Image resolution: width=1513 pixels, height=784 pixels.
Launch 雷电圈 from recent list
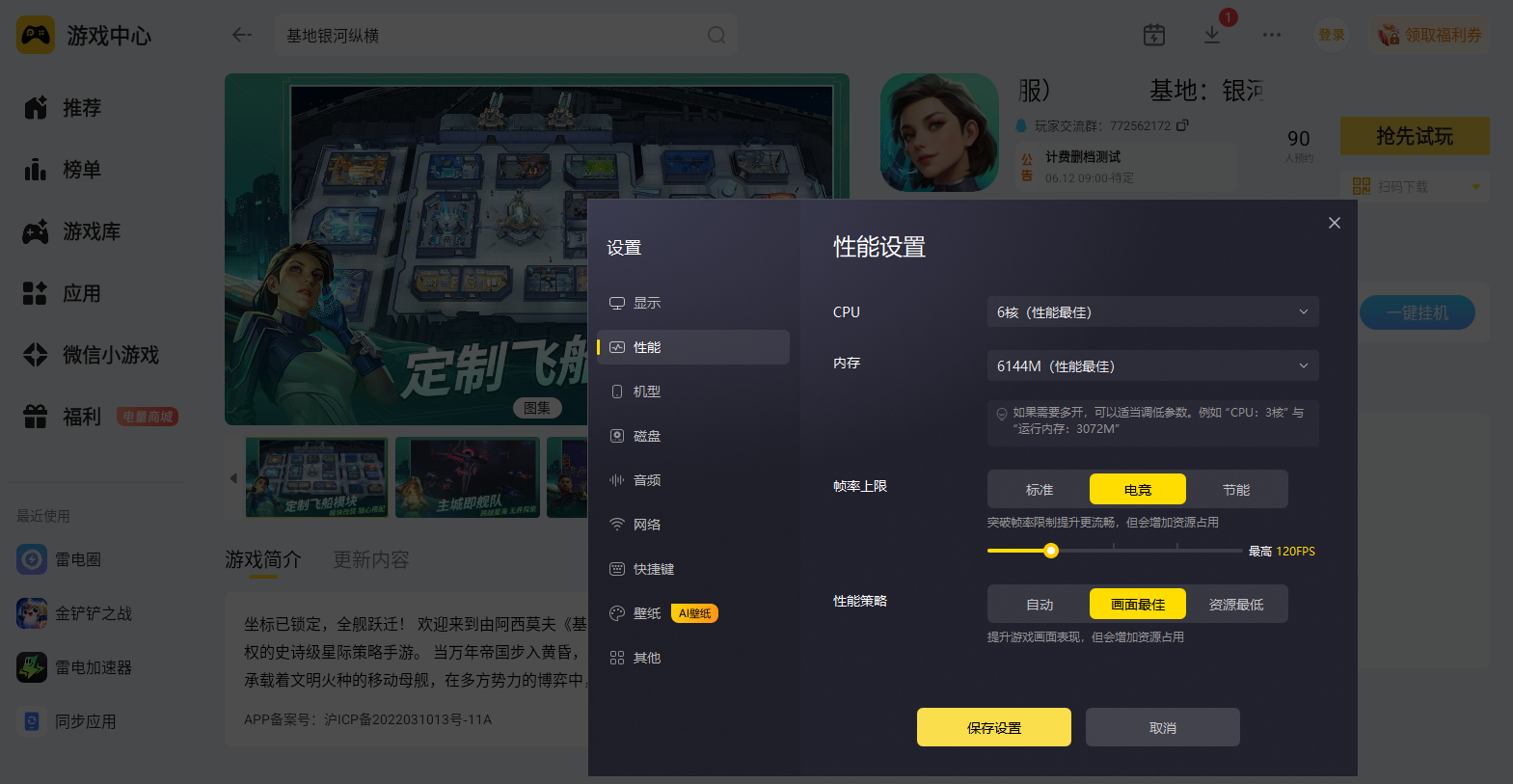pyautogui.click(x=60, y=559)
